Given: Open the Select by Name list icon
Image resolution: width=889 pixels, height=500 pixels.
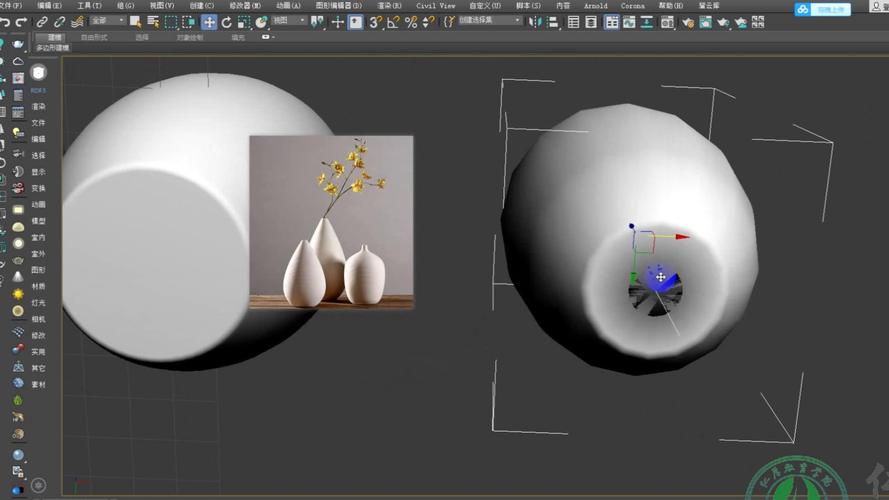Looking at the screenshot, I should [153, 22].
